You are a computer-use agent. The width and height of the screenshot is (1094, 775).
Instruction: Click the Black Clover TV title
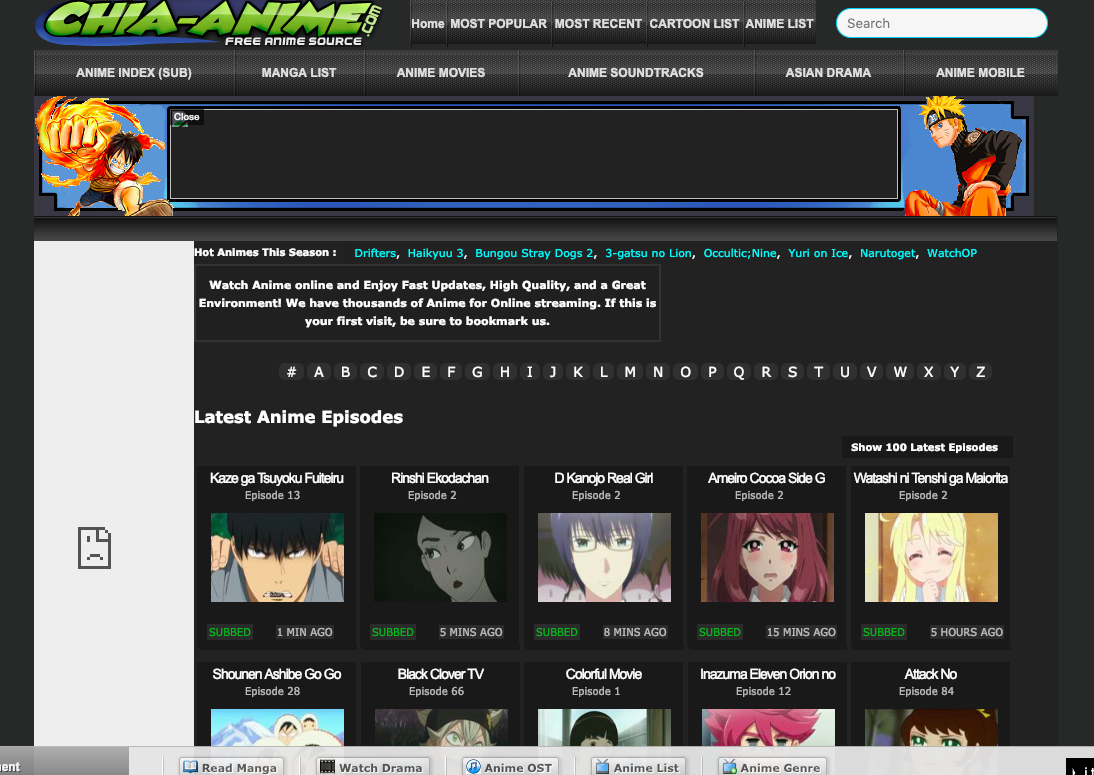[440, 675]
